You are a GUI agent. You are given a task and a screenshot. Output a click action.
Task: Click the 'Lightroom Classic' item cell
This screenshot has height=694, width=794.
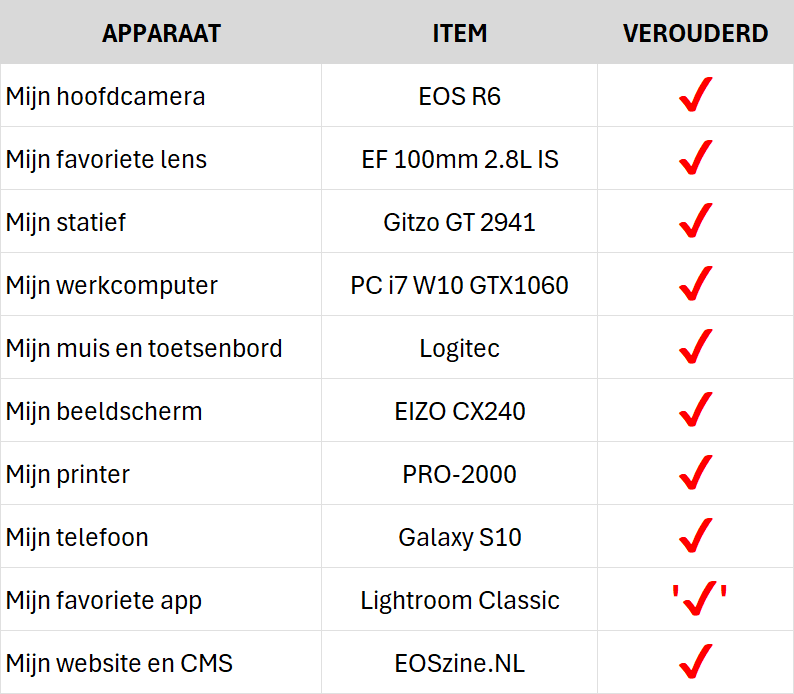(460, 600)
